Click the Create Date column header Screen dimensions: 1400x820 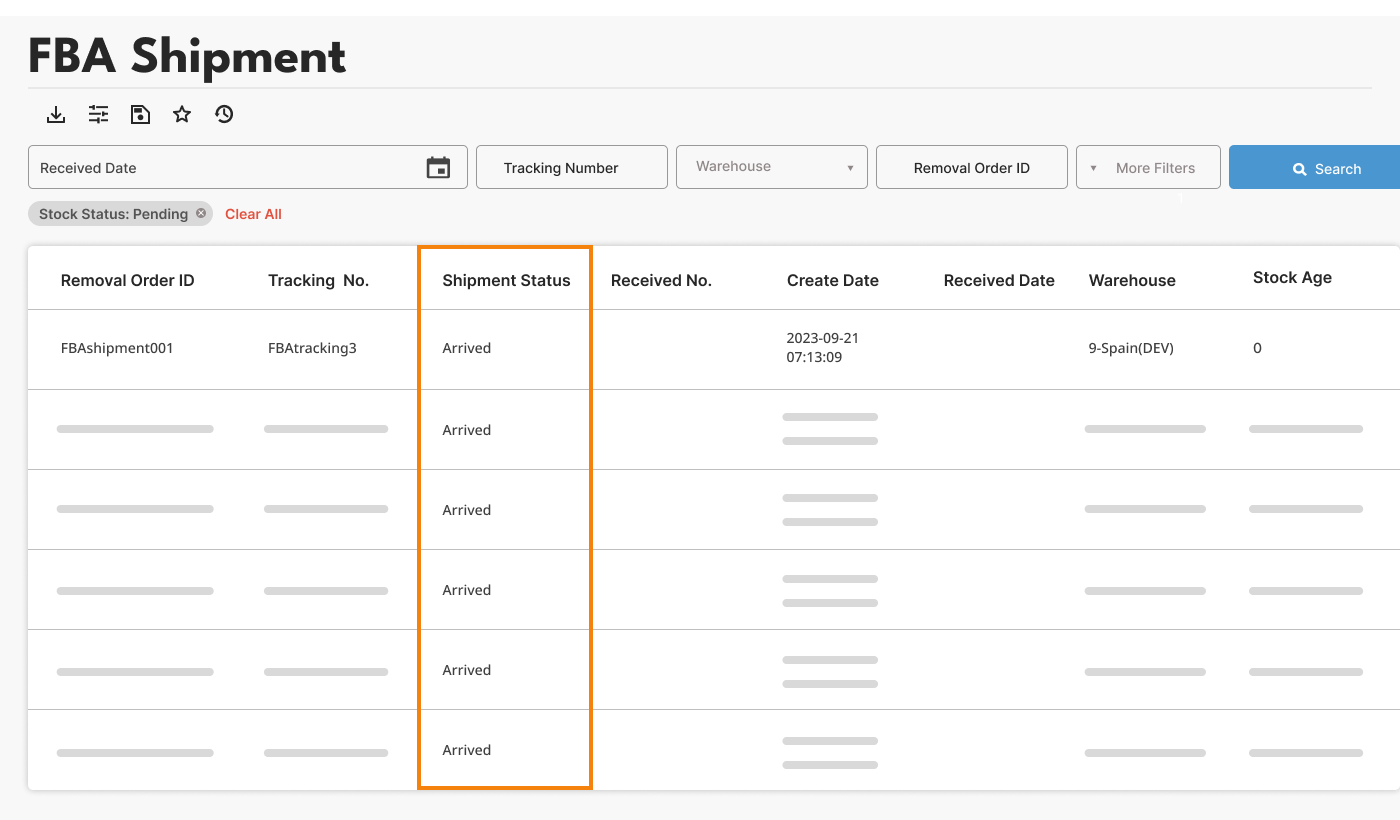832,280
